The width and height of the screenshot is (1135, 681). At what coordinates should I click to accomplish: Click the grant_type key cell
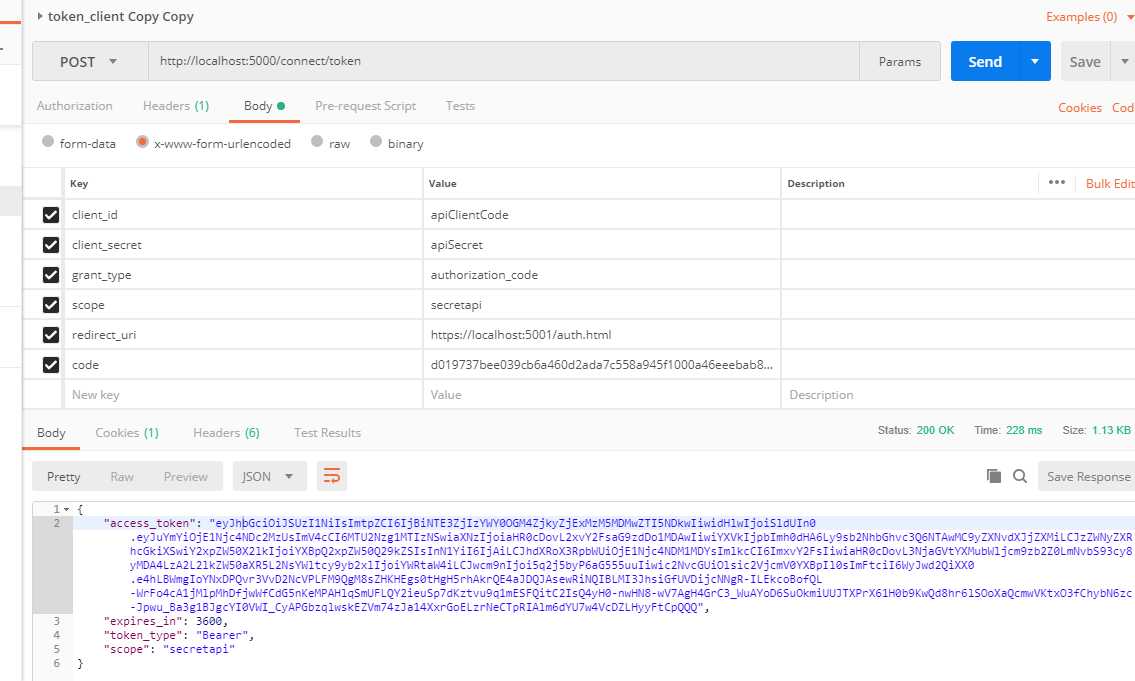coord(243,275)
